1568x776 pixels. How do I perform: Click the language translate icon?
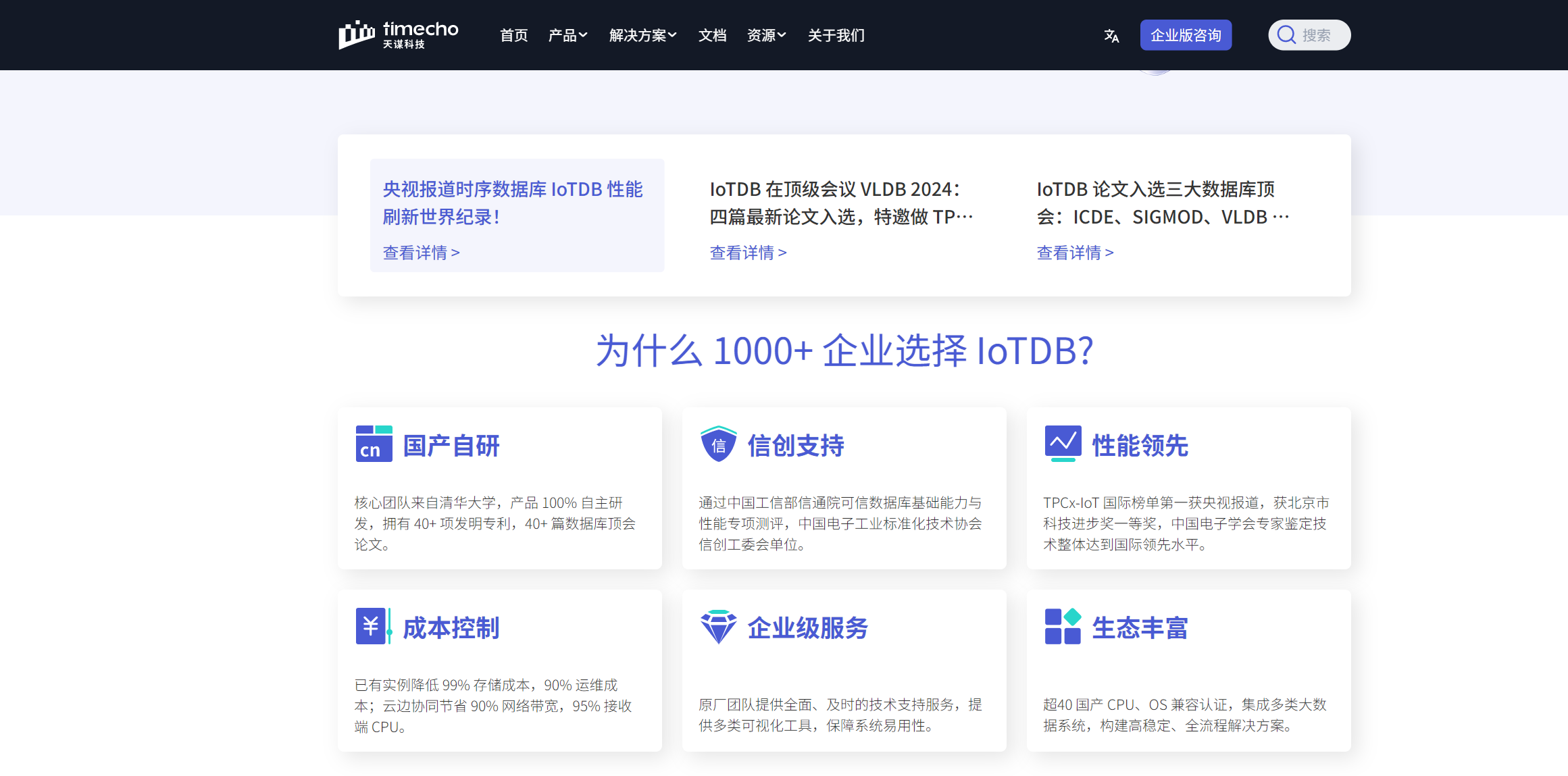pyautogui.click(x=1111, y=36)
